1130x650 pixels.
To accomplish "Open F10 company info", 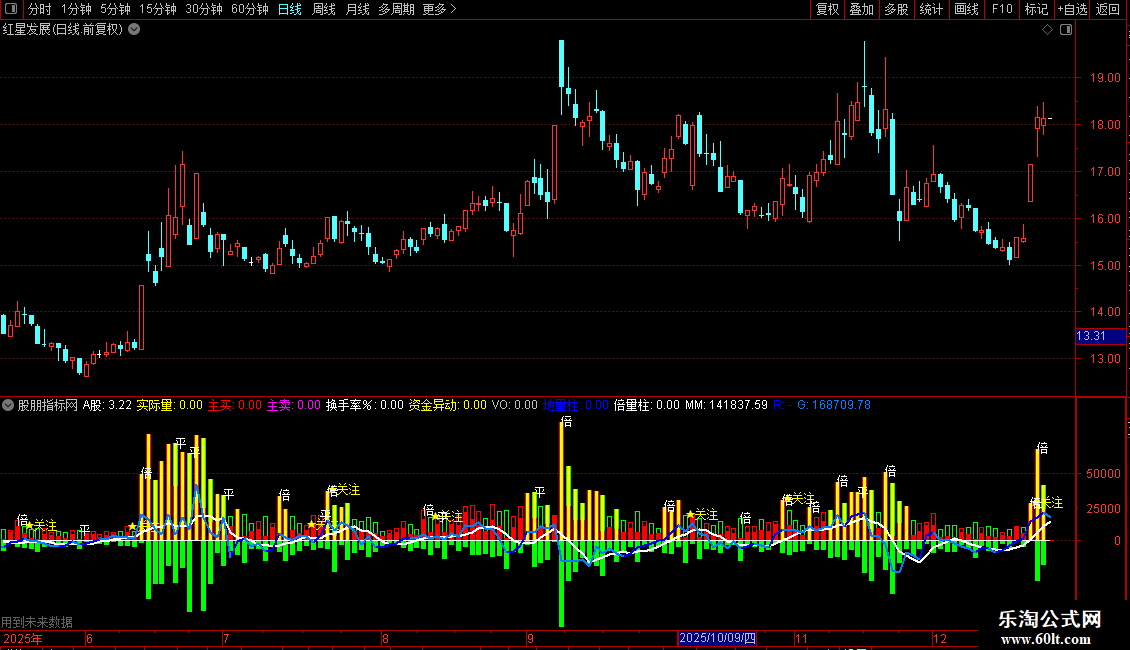I will (x=1002, y=9).
